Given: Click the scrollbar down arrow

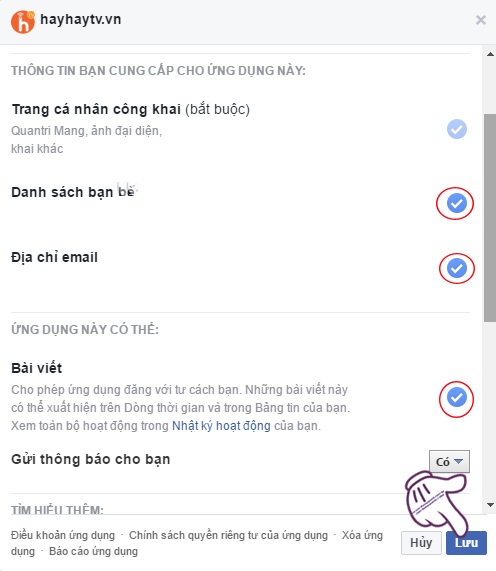Looking at the screenshot, I should 490,505.
